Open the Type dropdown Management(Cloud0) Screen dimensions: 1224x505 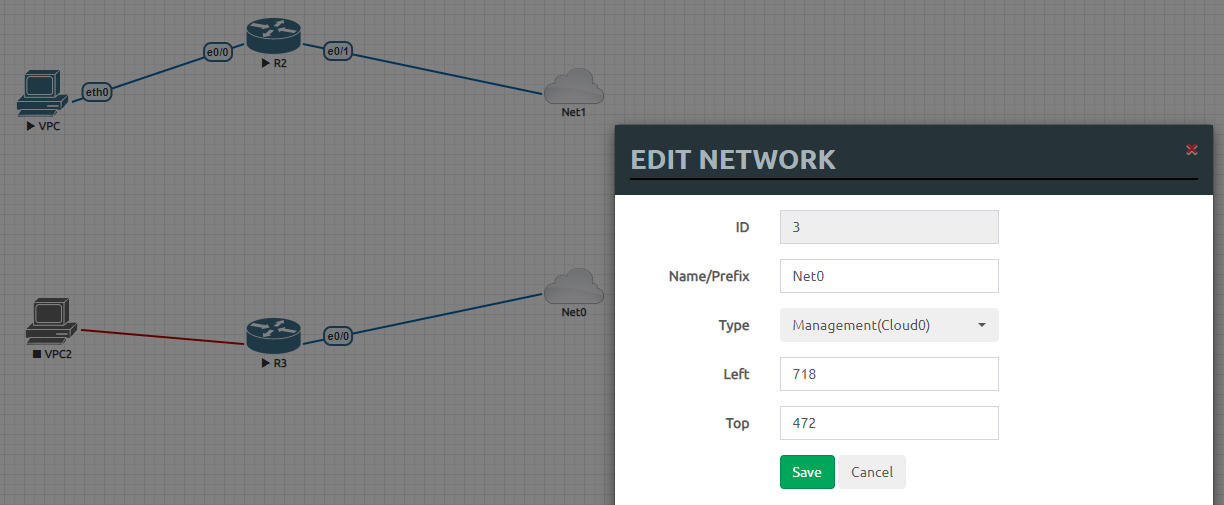[x=889, y=325]
